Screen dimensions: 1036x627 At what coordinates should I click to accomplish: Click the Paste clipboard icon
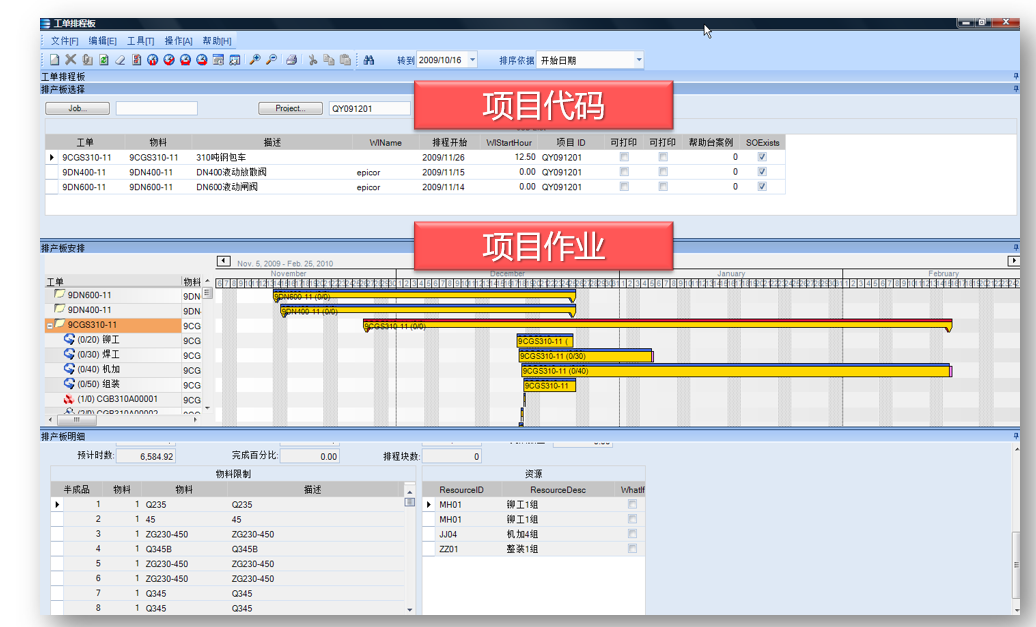(345, 60)
